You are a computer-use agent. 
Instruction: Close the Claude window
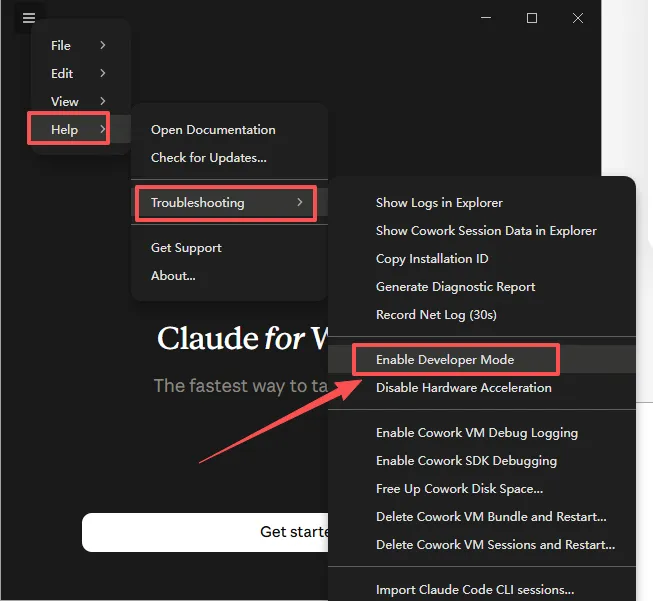tap(578, 18)
